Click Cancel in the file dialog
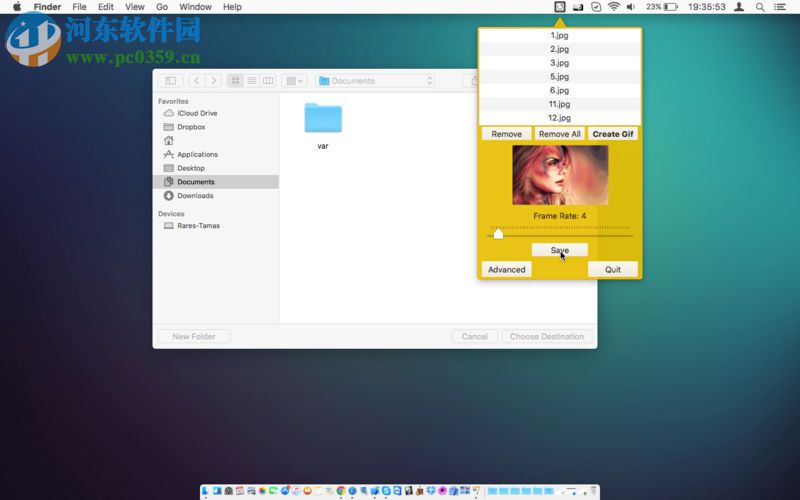The height and width of the screenshot is (500, 800). click(x=474, y=336)
